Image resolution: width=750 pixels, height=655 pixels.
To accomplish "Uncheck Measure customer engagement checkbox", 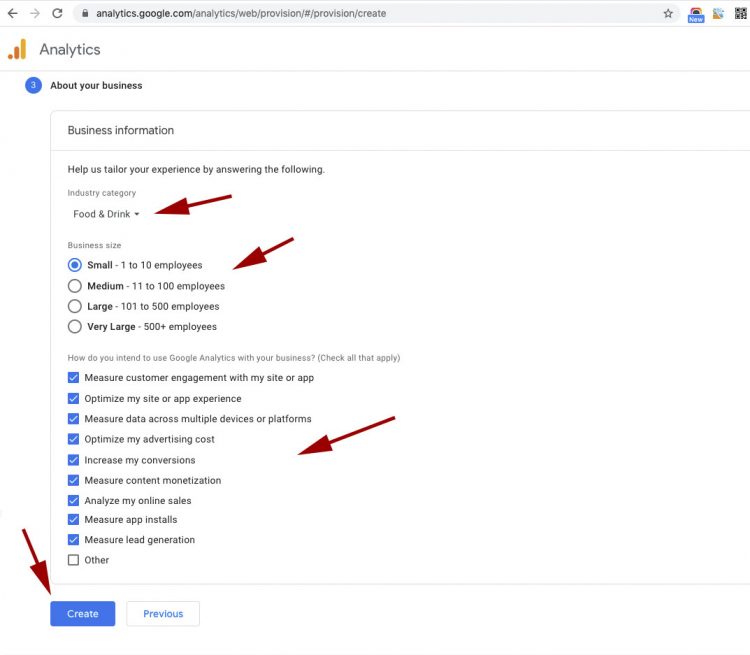I will point(73,378).
